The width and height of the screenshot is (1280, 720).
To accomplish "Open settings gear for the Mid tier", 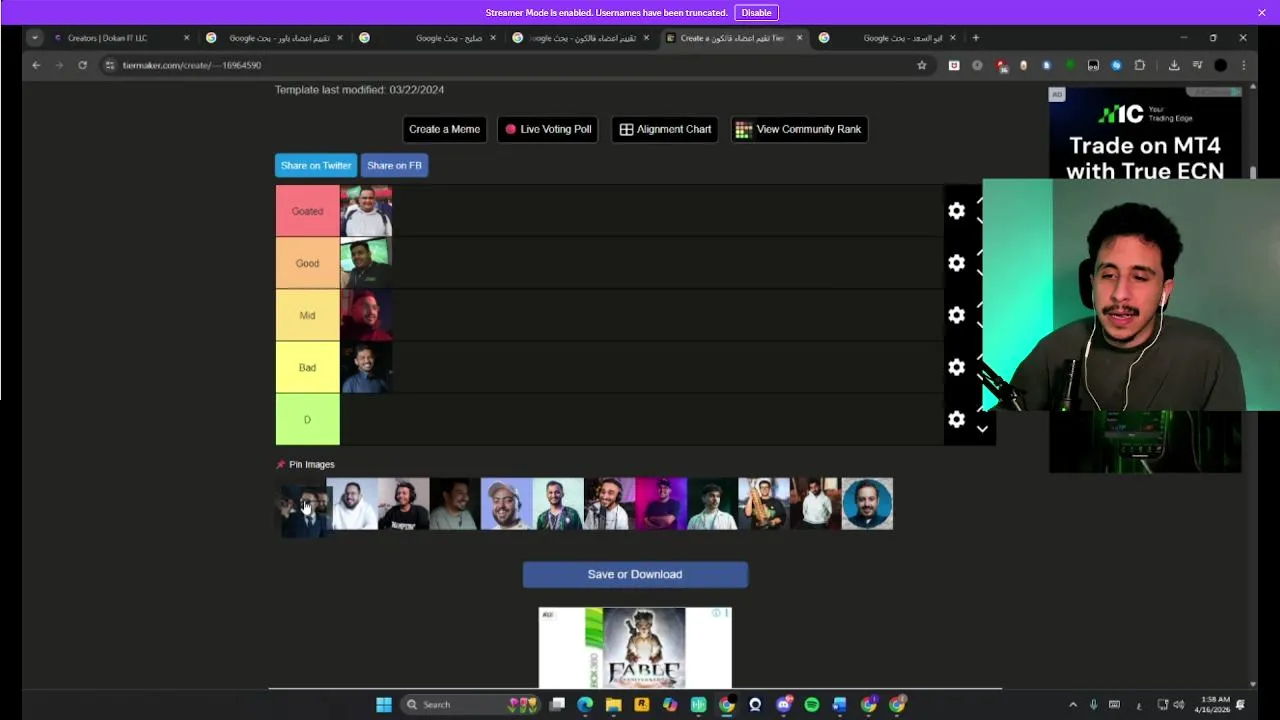I will point(956,315).
